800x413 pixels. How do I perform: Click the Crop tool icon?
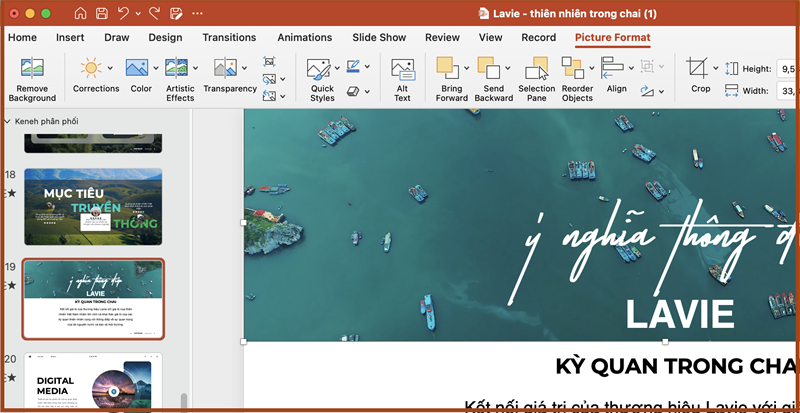(x=696, y=69)
